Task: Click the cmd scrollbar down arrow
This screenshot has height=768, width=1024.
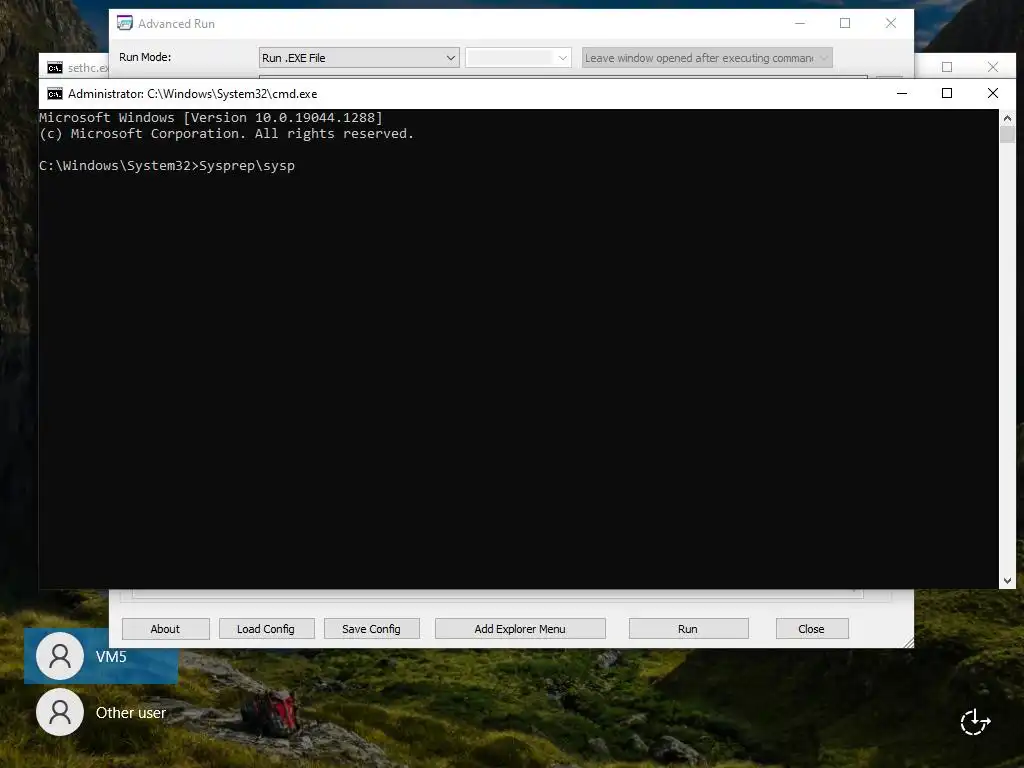Action: click(1007, 581)
